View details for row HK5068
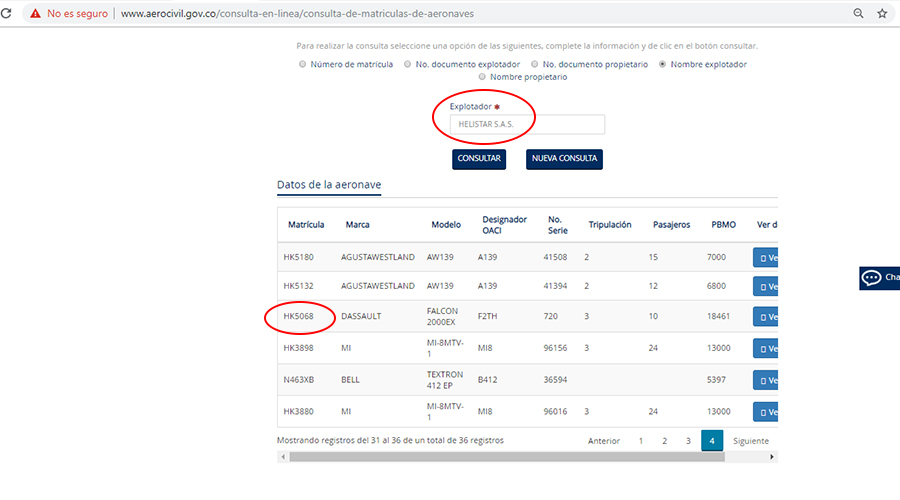The image size is (900, 500). pos(766,317)
